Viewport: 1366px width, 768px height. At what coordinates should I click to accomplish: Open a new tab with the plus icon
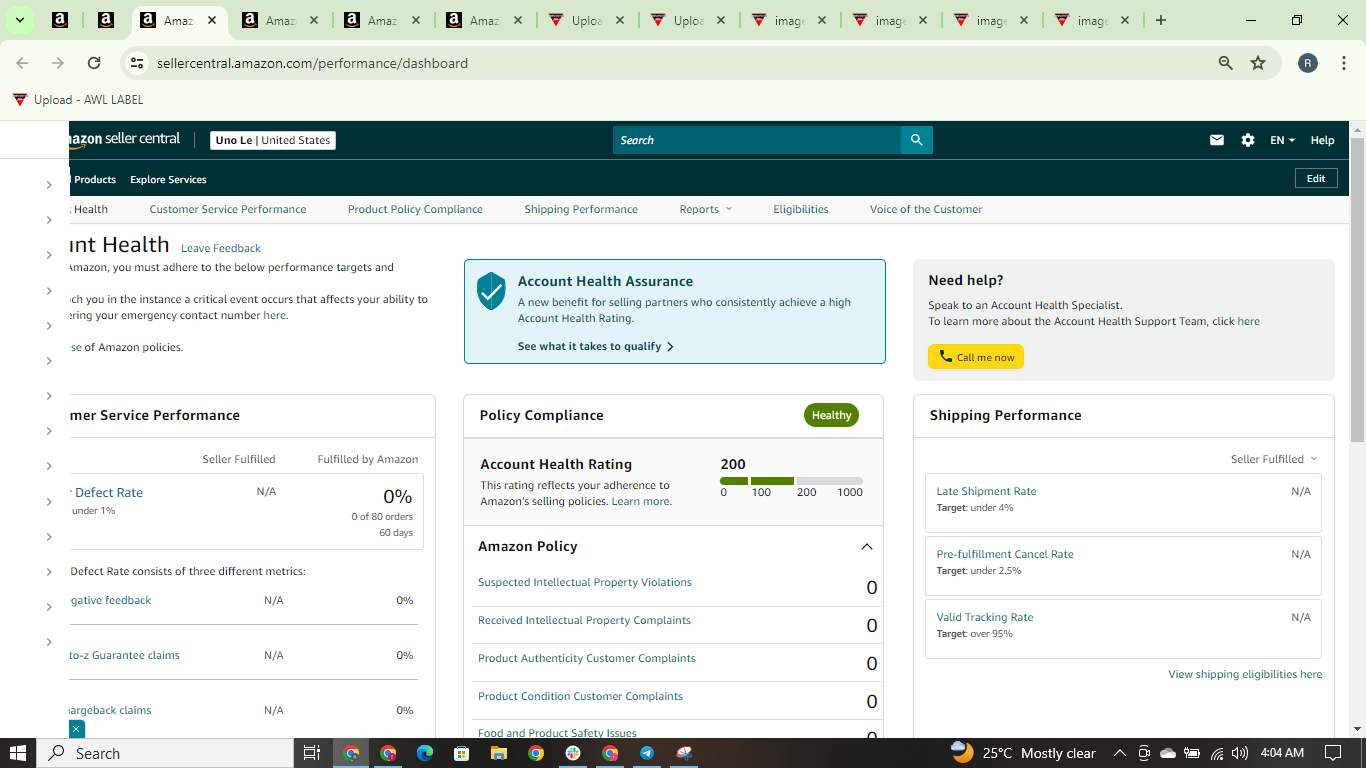(x=1160, y=20)
